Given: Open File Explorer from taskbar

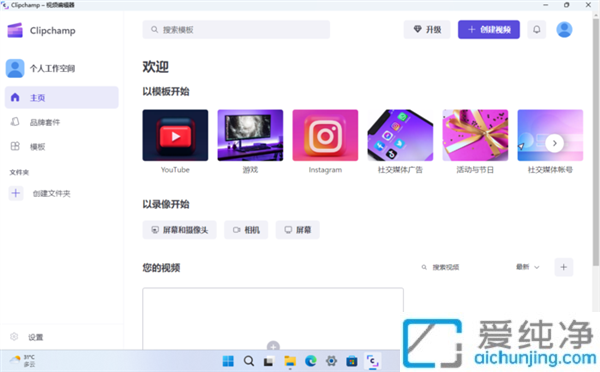Looking at the screenshot, I should (290, 361).
